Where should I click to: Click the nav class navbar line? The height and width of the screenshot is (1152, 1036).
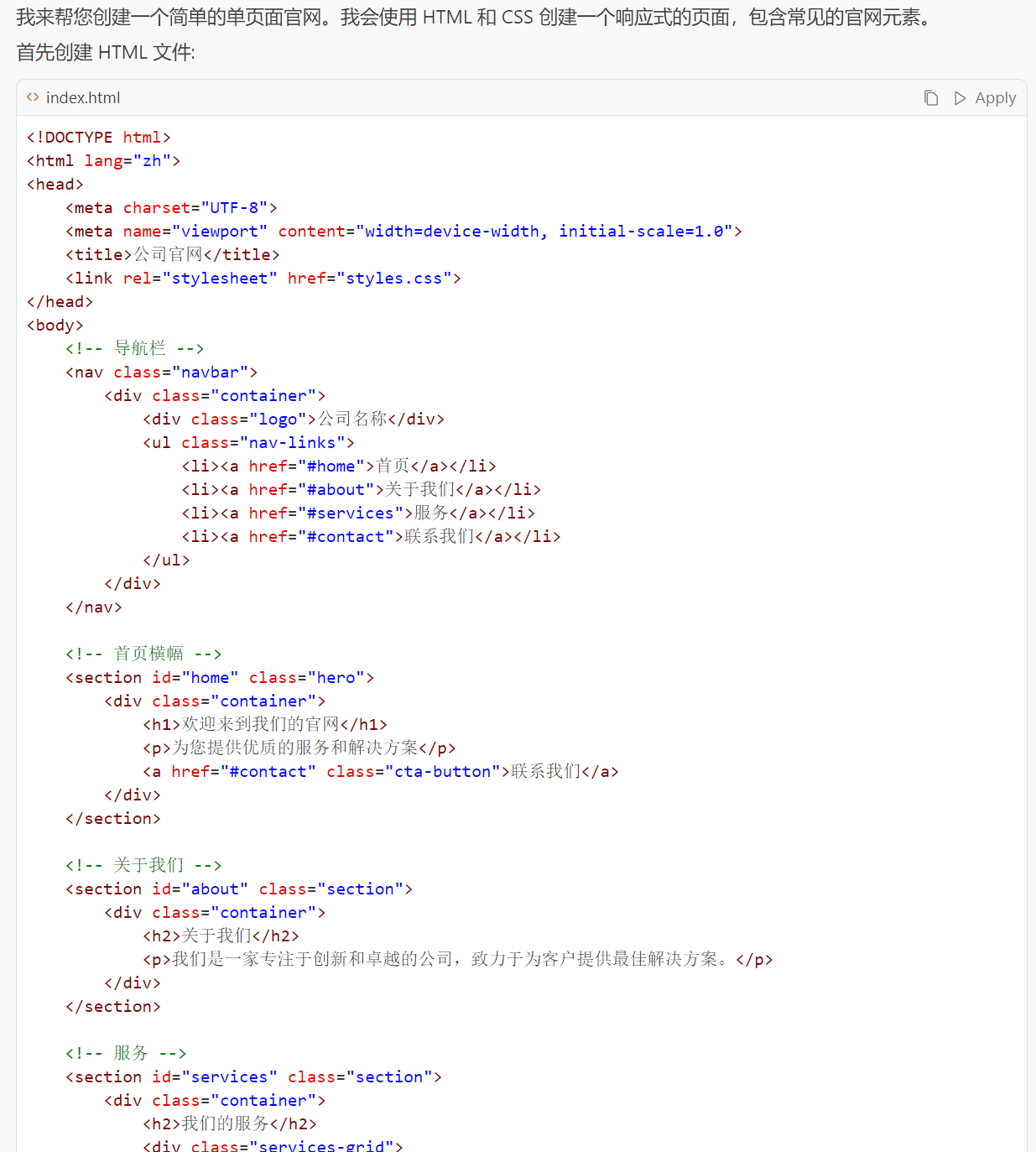click(161, 373)
